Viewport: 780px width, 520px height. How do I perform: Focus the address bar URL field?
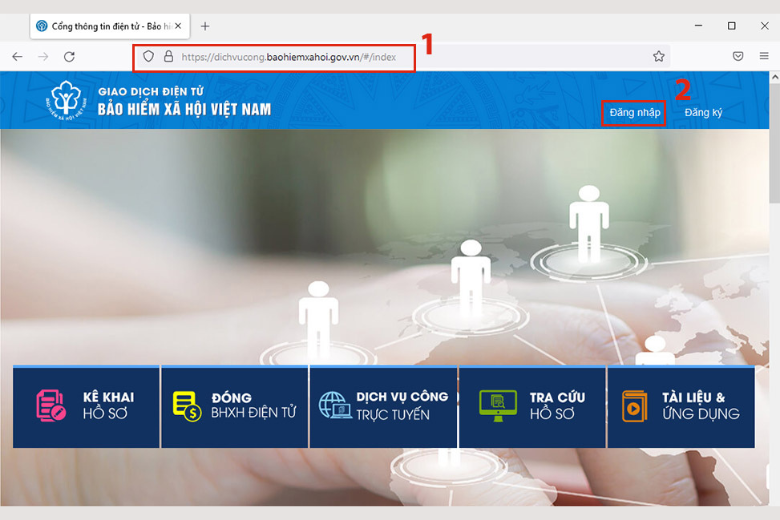click(x=400, y=57)
